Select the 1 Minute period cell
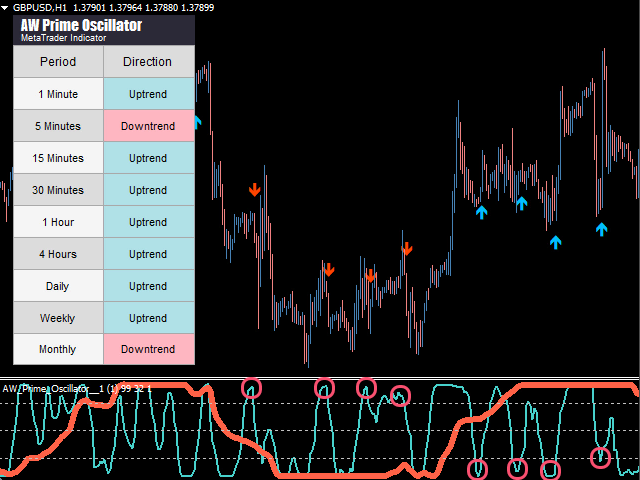This screenshot has height=480, width=640. coord(58,94)
